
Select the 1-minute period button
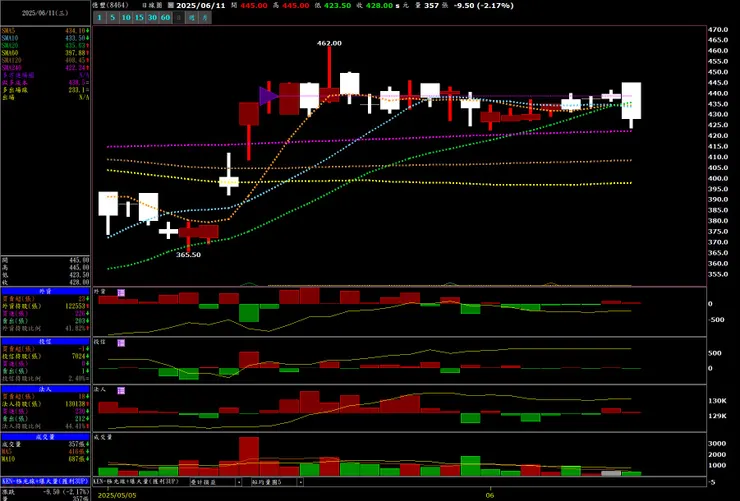pos(99,17)
